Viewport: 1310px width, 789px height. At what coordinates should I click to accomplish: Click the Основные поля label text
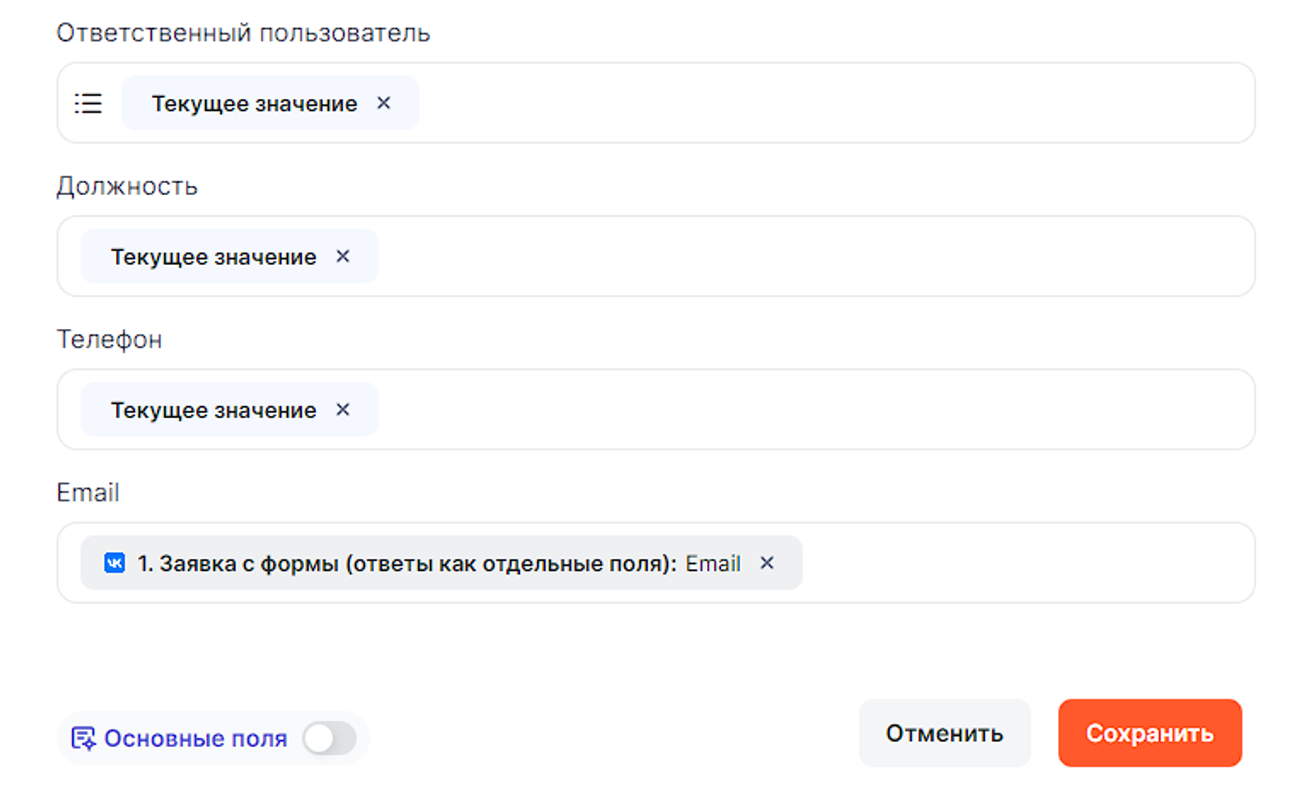click(x=195, y=739)
